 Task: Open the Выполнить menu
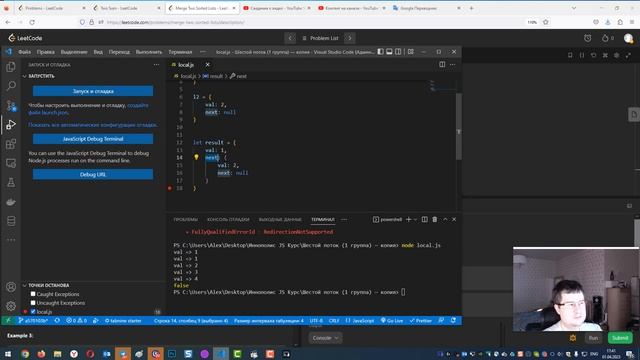point(149,52)
